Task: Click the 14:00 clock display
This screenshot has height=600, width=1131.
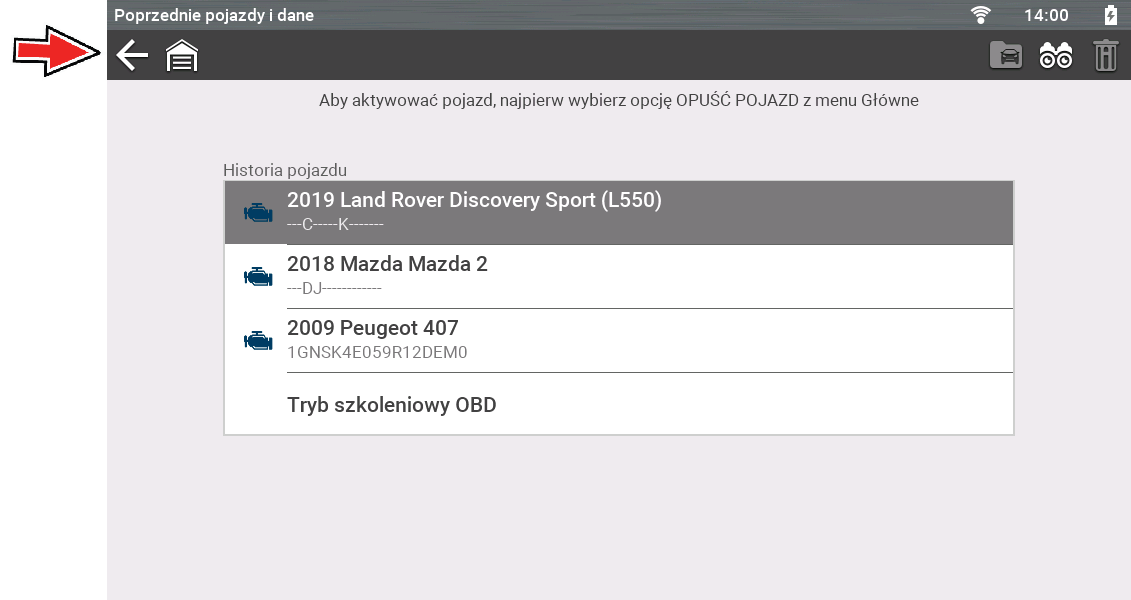Action: pos(1046,15)
